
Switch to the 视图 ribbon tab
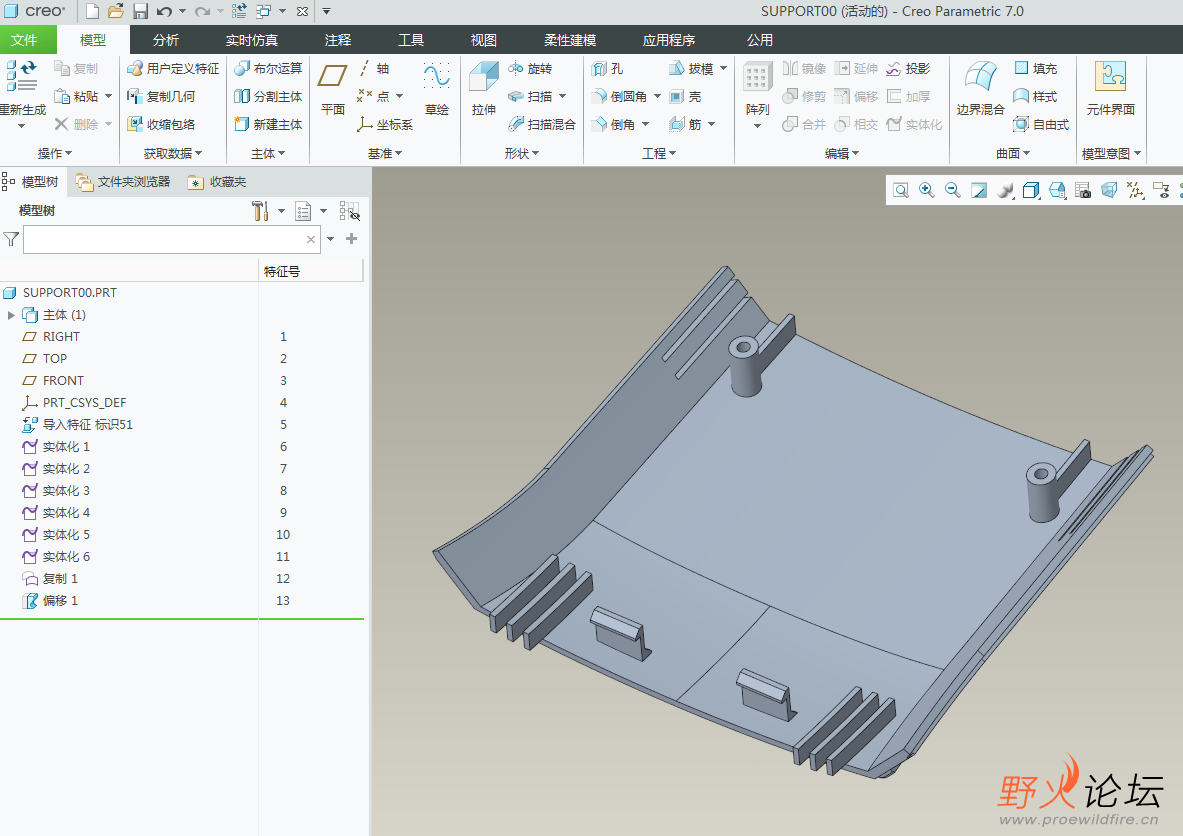click(484, 40)
